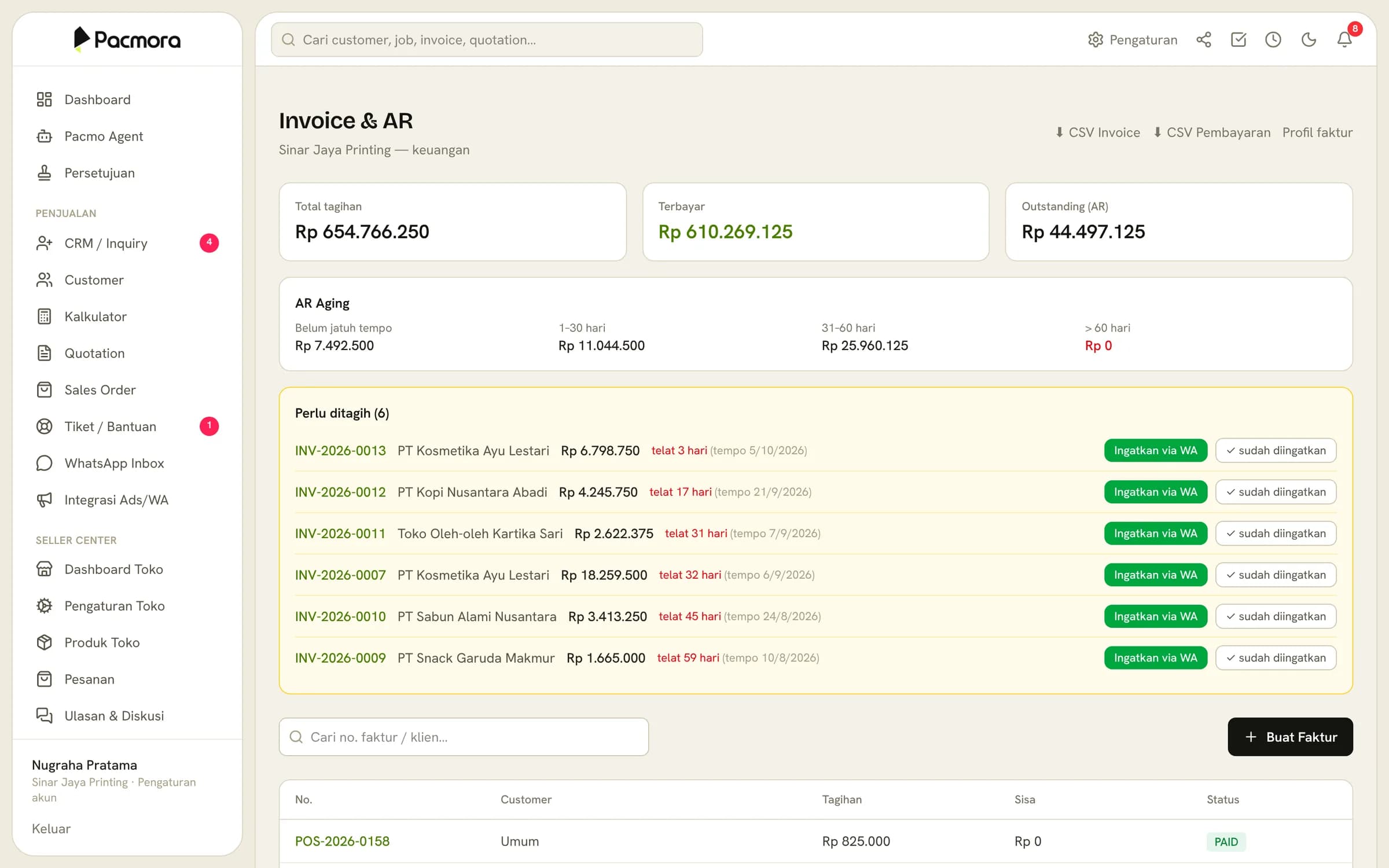Mark INV-2026-0009 as sudah diingatkan
1389x868 pixels.
pos(1276,658)
